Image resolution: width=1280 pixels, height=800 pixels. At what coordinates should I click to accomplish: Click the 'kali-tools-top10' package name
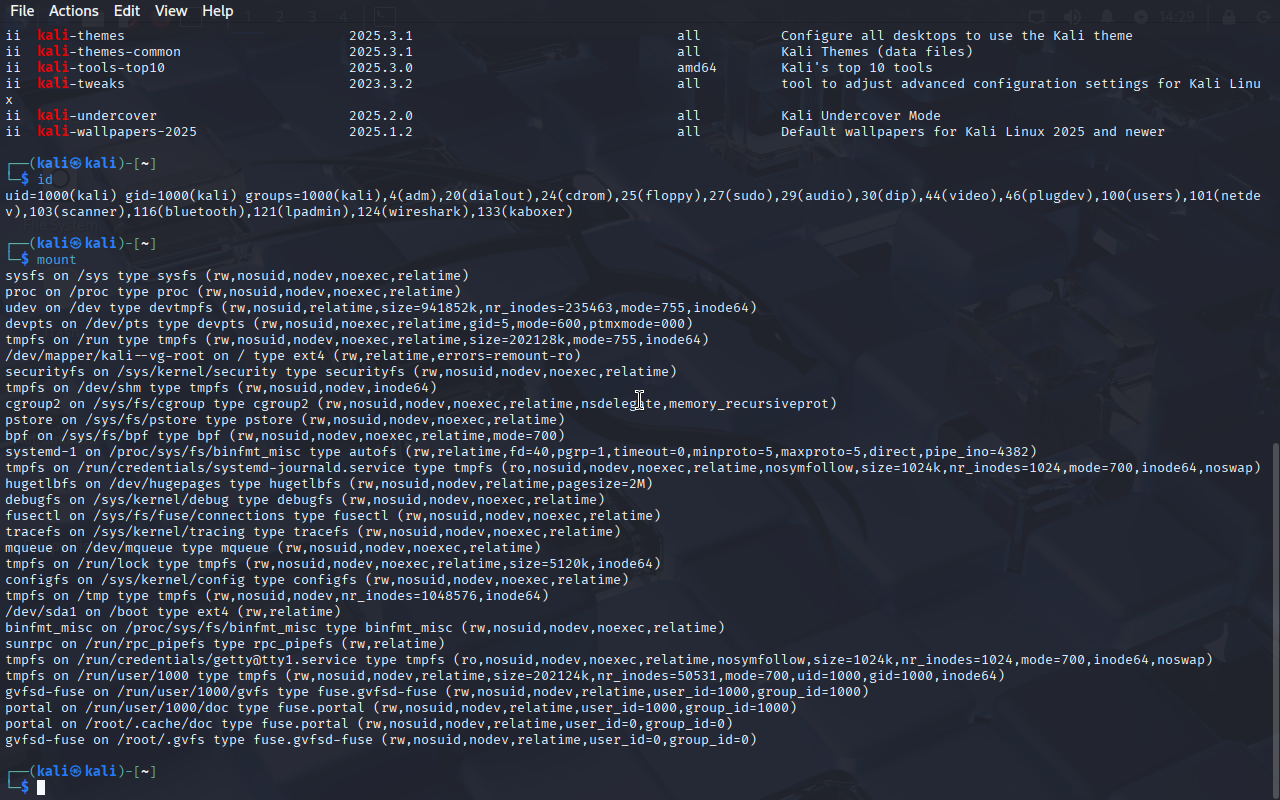click(x=101, y=68)
